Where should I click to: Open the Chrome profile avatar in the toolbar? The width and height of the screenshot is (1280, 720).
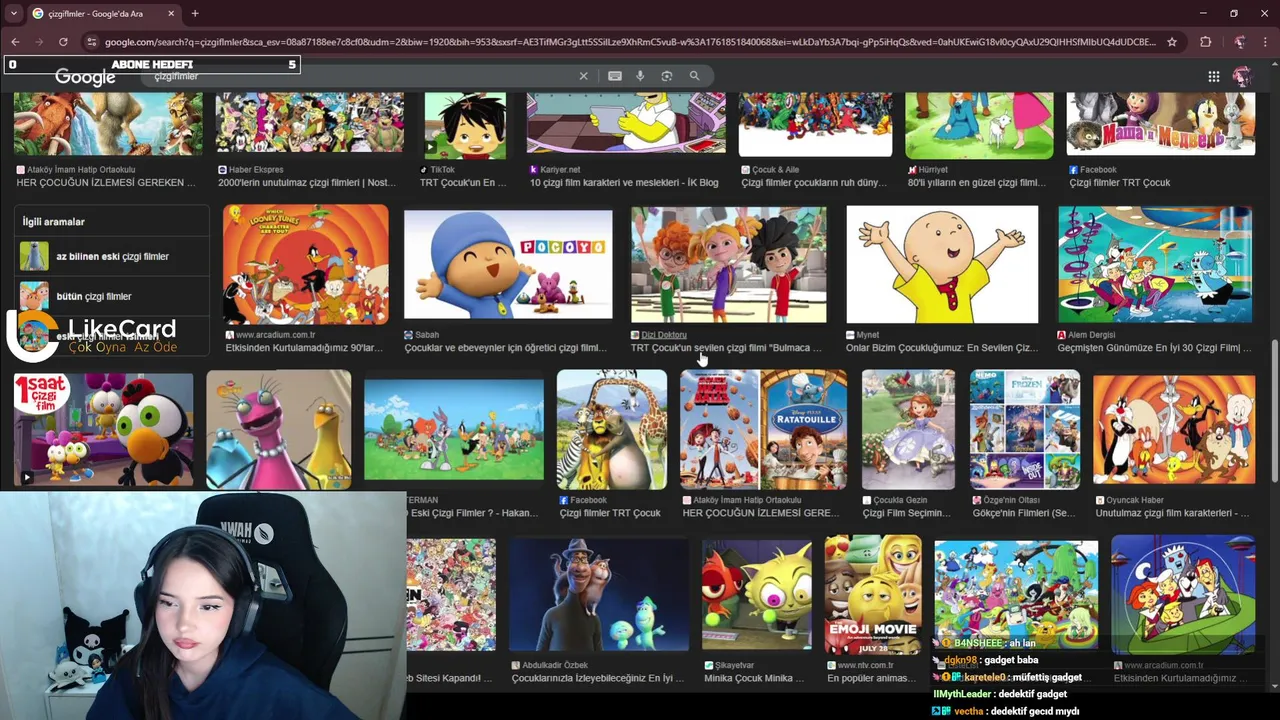click(1240, 42)
